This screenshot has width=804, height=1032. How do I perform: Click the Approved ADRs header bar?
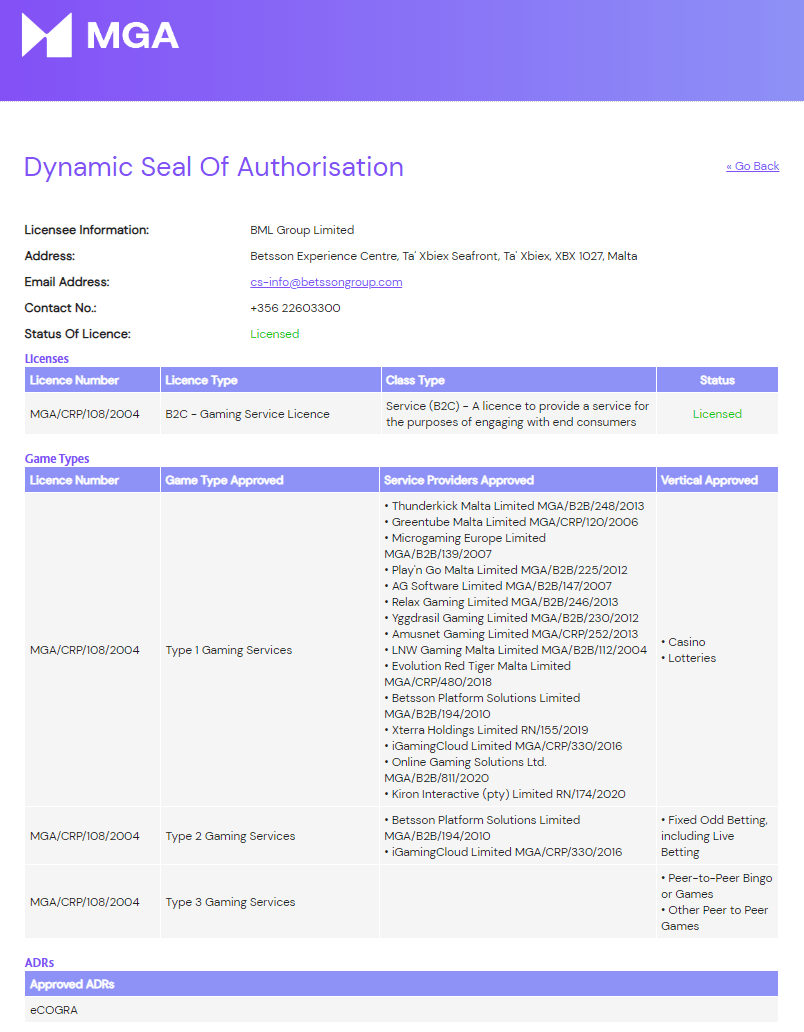click(401, 984)
